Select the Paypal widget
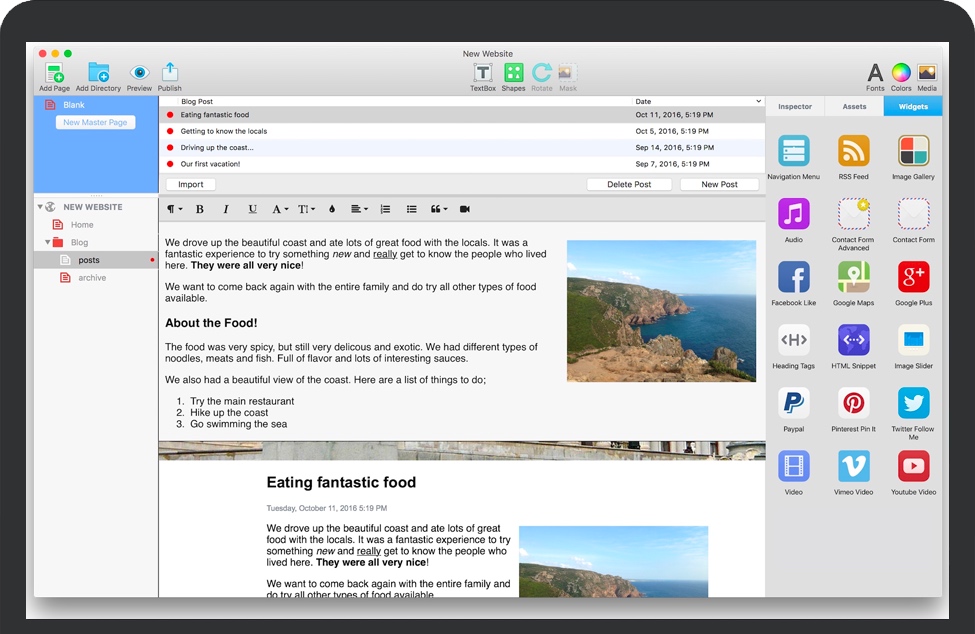The width and height of the screenshot is (975, 634). pyautogui.click(x=793, y=403)
